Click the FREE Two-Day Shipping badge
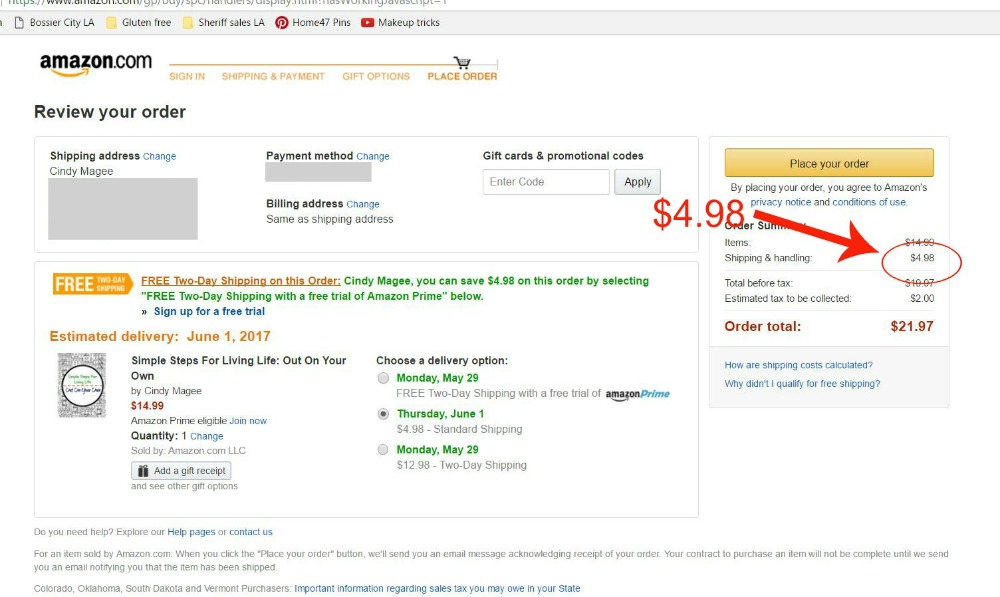 (92, 283)
